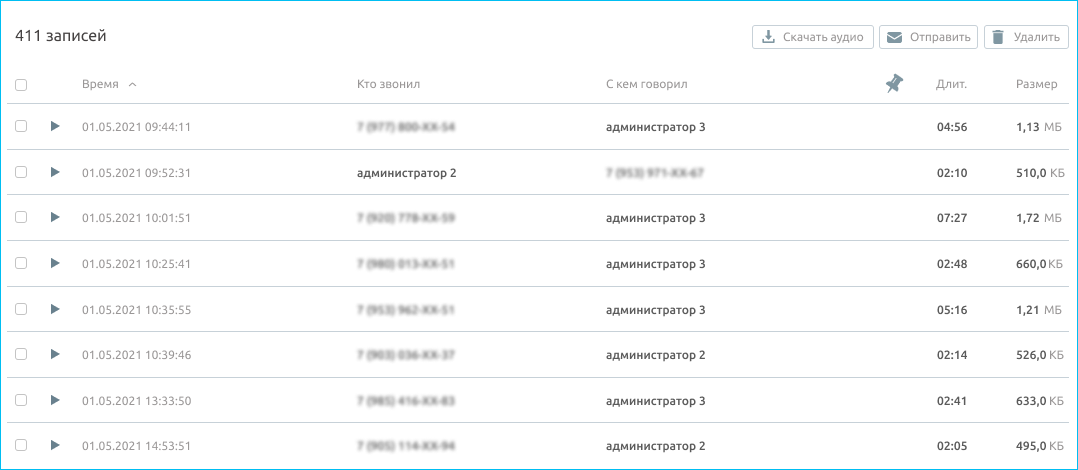
Task: Click the Длит. column header
Action: 951,84
